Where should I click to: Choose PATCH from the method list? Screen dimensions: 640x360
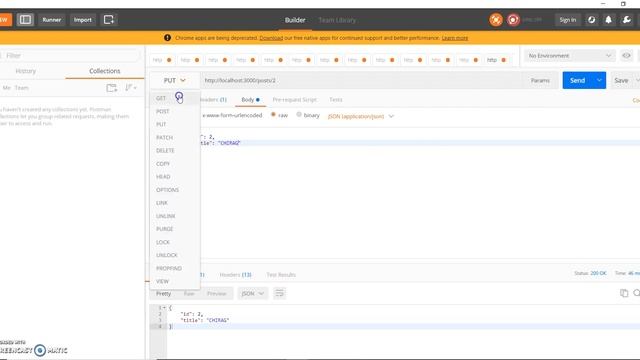(175, 138)
